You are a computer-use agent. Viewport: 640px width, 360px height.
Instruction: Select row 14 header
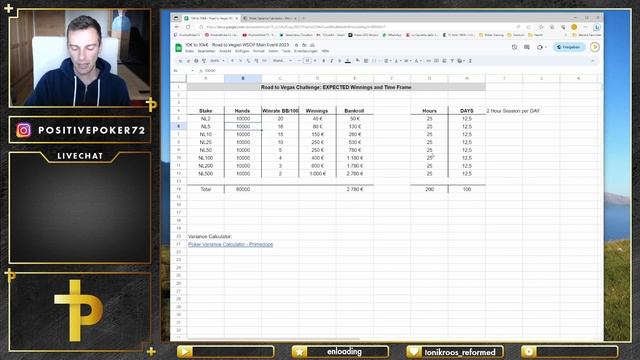[x=178, y=189]
